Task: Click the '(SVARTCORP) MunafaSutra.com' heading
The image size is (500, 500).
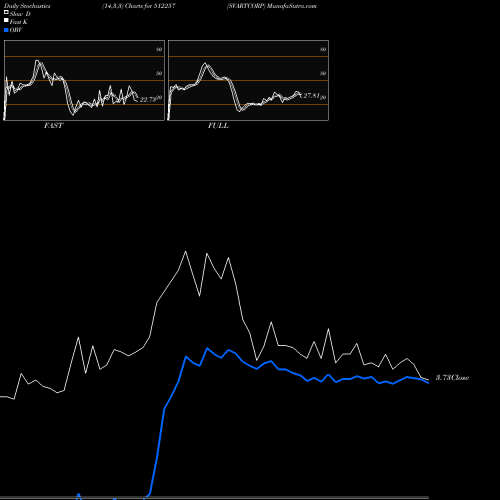Action: point(272,6)
